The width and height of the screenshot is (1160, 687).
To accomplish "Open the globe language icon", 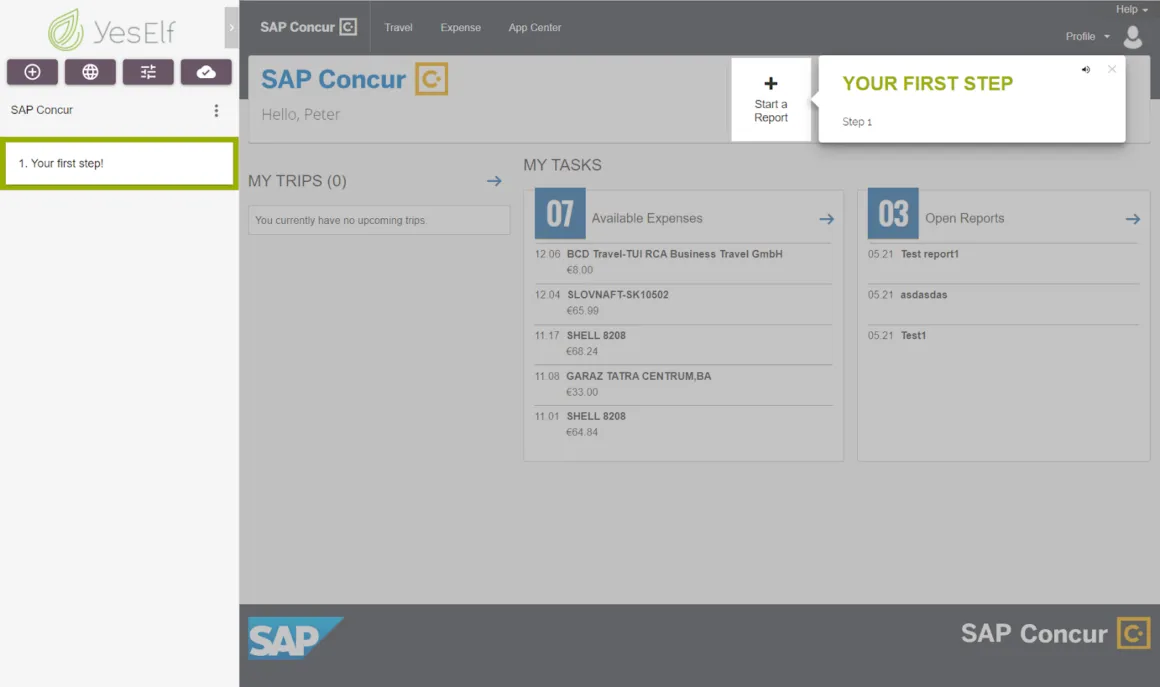I will point(90,72).
